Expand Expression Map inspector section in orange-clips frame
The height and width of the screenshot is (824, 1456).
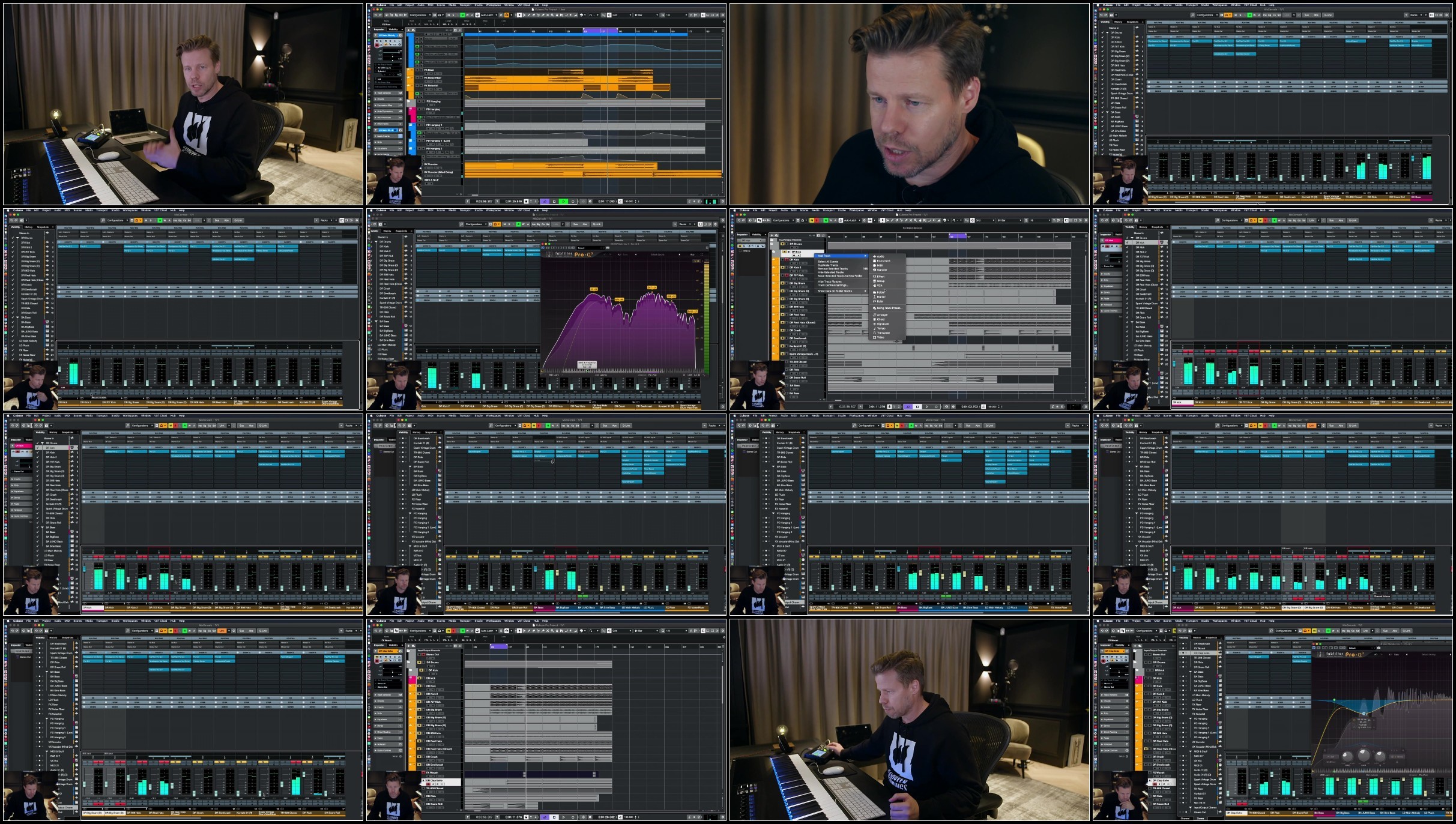coord(388,105)
